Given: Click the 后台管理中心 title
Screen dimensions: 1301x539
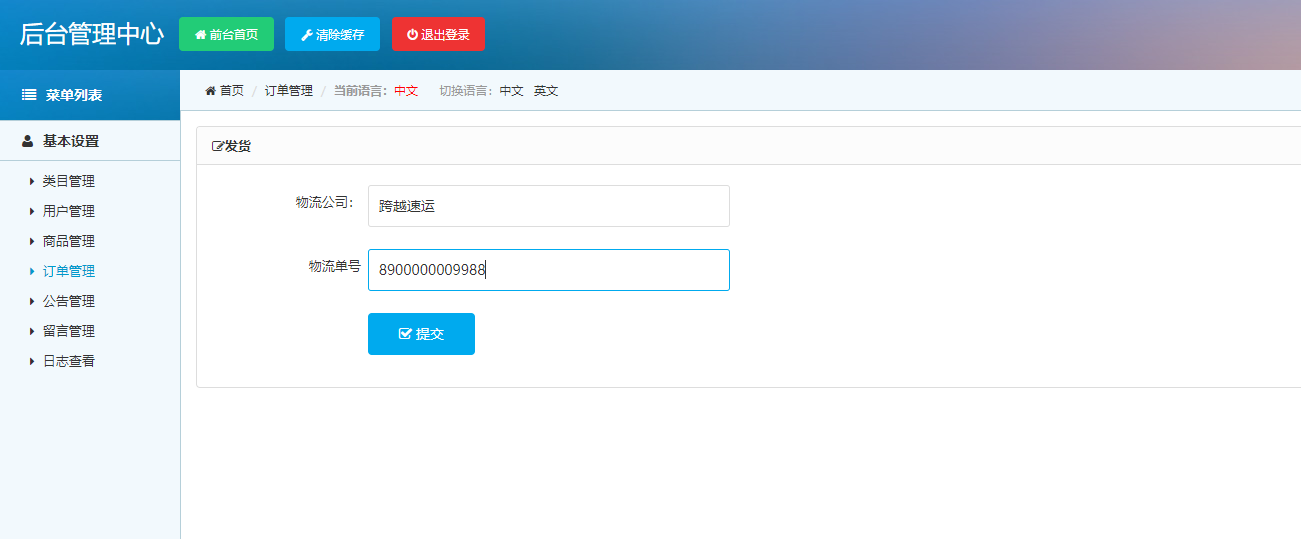Looking at the screenshot, I should click(x=91, y=34).
